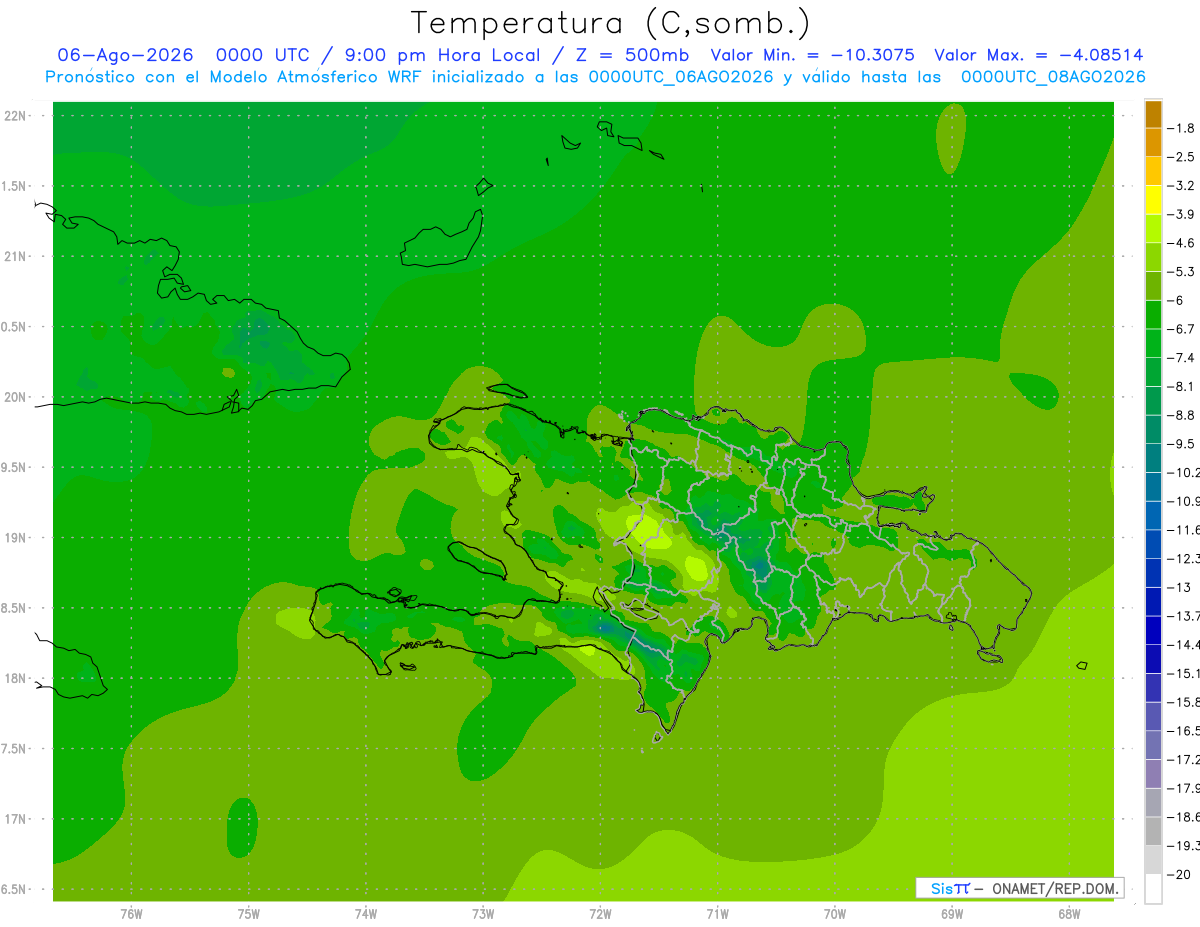Click the 17N latitude axis label
Screen dimensions: 1200x927
coord(15,819)
